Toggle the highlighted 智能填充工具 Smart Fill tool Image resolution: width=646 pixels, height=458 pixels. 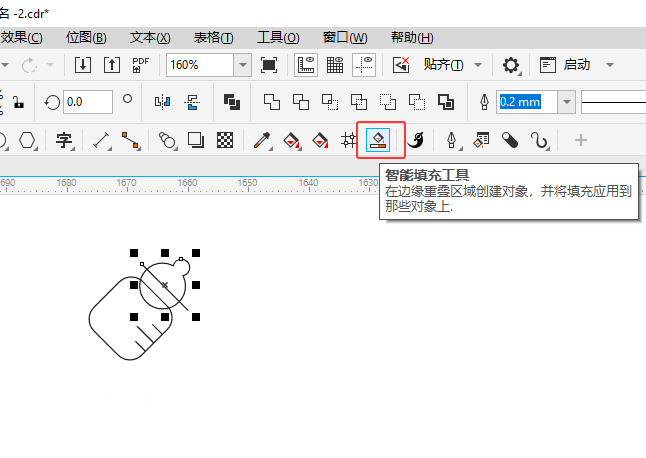click(378, 140)
